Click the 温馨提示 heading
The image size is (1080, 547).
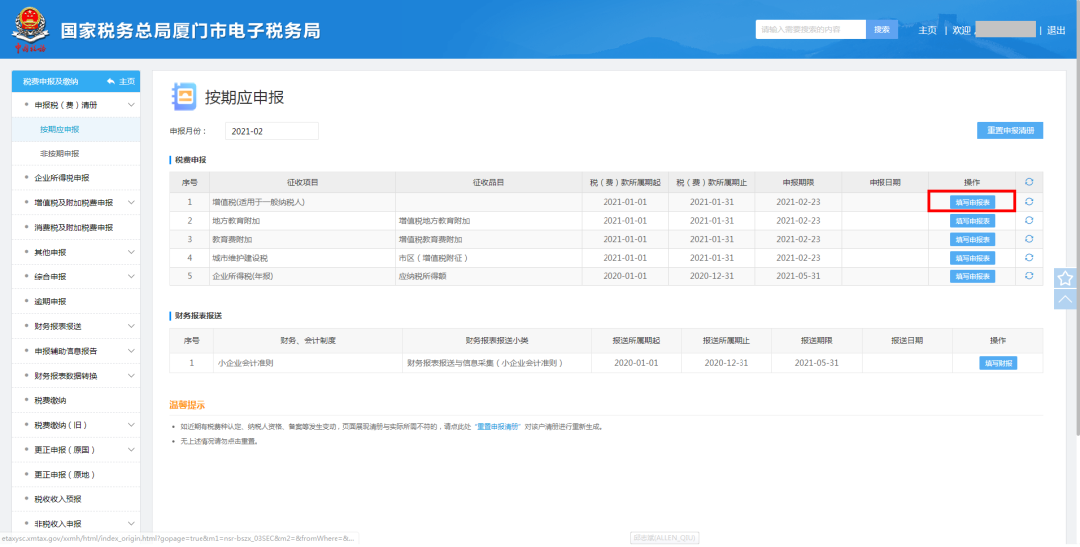pyautogui.click(x=187, y=405)
